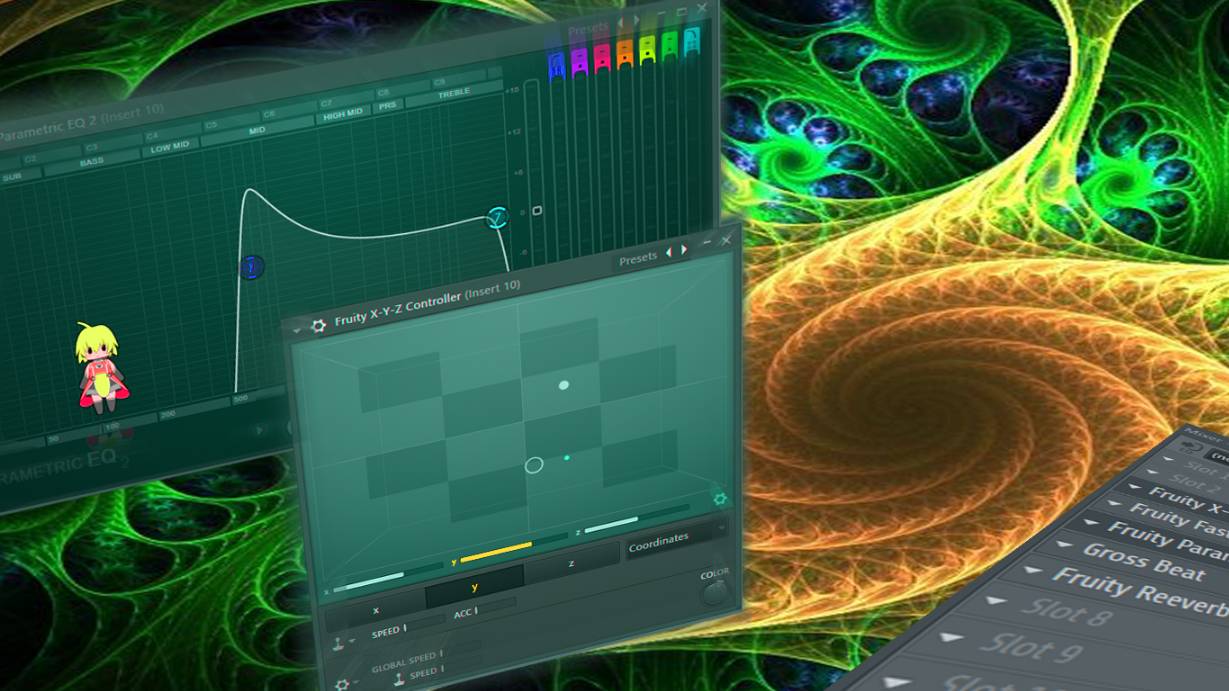1229x691 pixels.
Task: Select EQ band node 7 in Parametric EQ 2
Action: (x=498, y=217)
